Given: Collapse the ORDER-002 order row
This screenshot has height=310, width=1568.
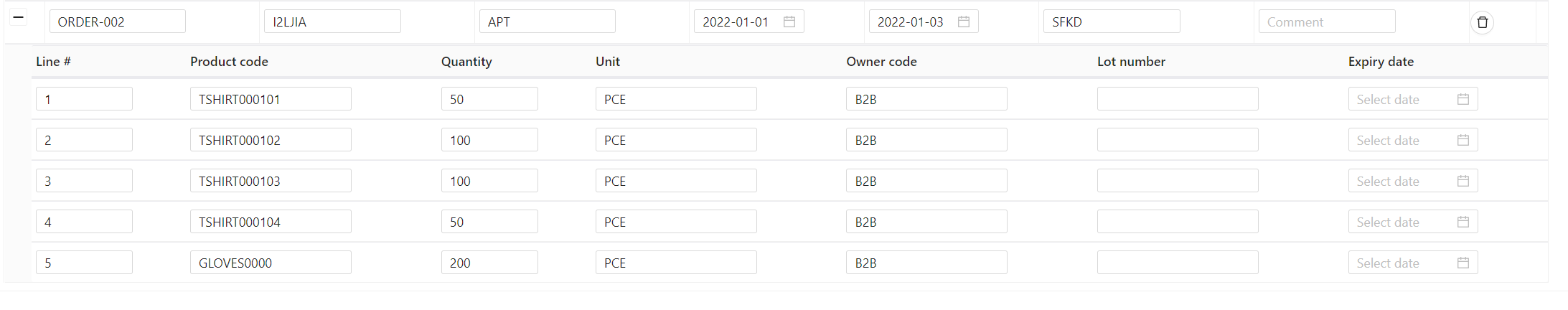Looking at the screenshot, I should 19,17.
